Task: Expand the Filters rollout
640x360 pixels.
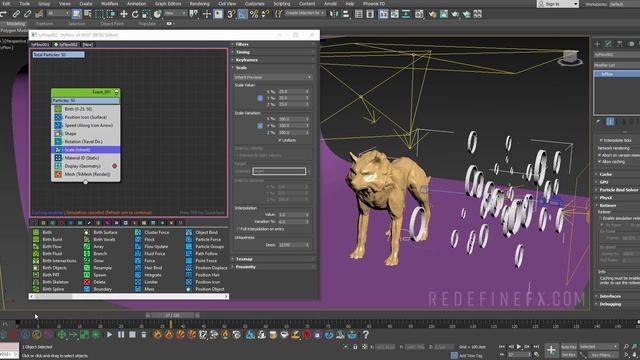Action: 274,44
